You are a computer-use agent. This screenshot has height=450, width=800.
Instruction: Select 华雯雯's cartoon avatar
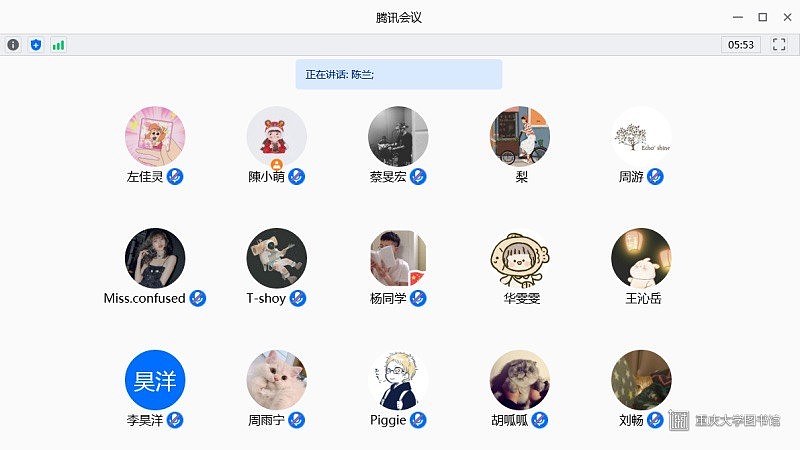click(x=520, y=258)
